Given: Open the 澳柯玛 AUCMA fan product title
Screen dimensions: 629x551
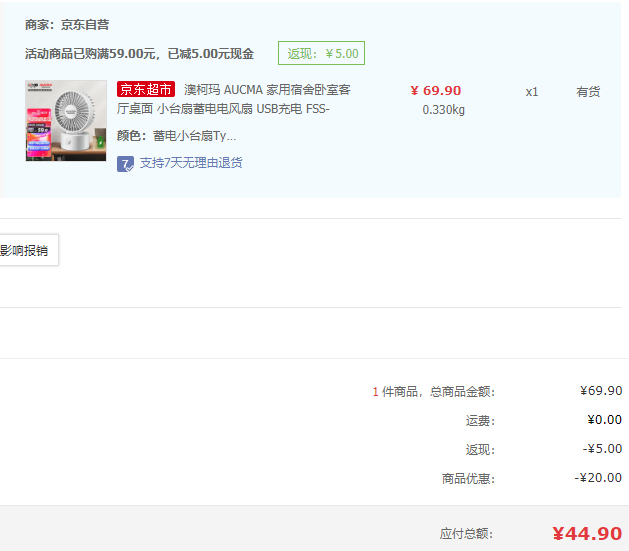Looking at the screenshot, I should 233,99.
